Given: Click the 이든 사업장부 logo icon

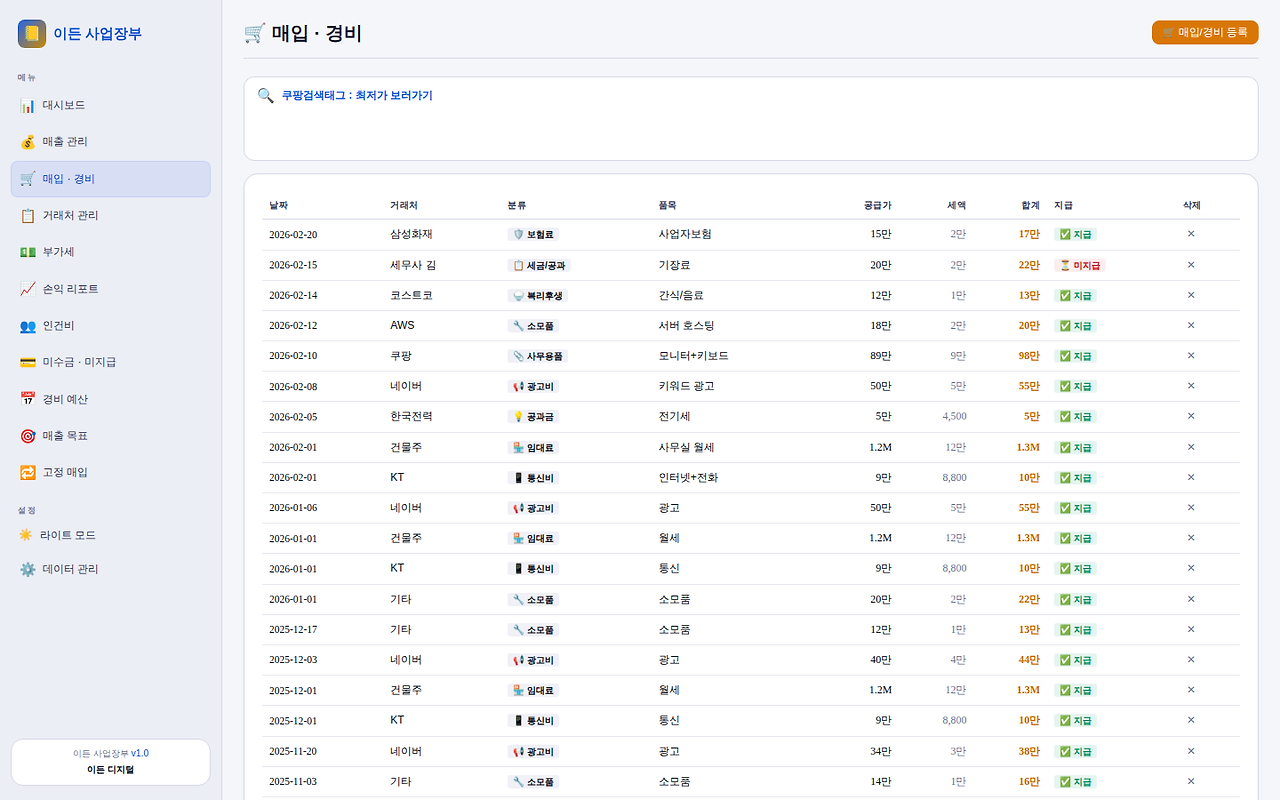Looking at the screenshot, I should click(32, 33).
